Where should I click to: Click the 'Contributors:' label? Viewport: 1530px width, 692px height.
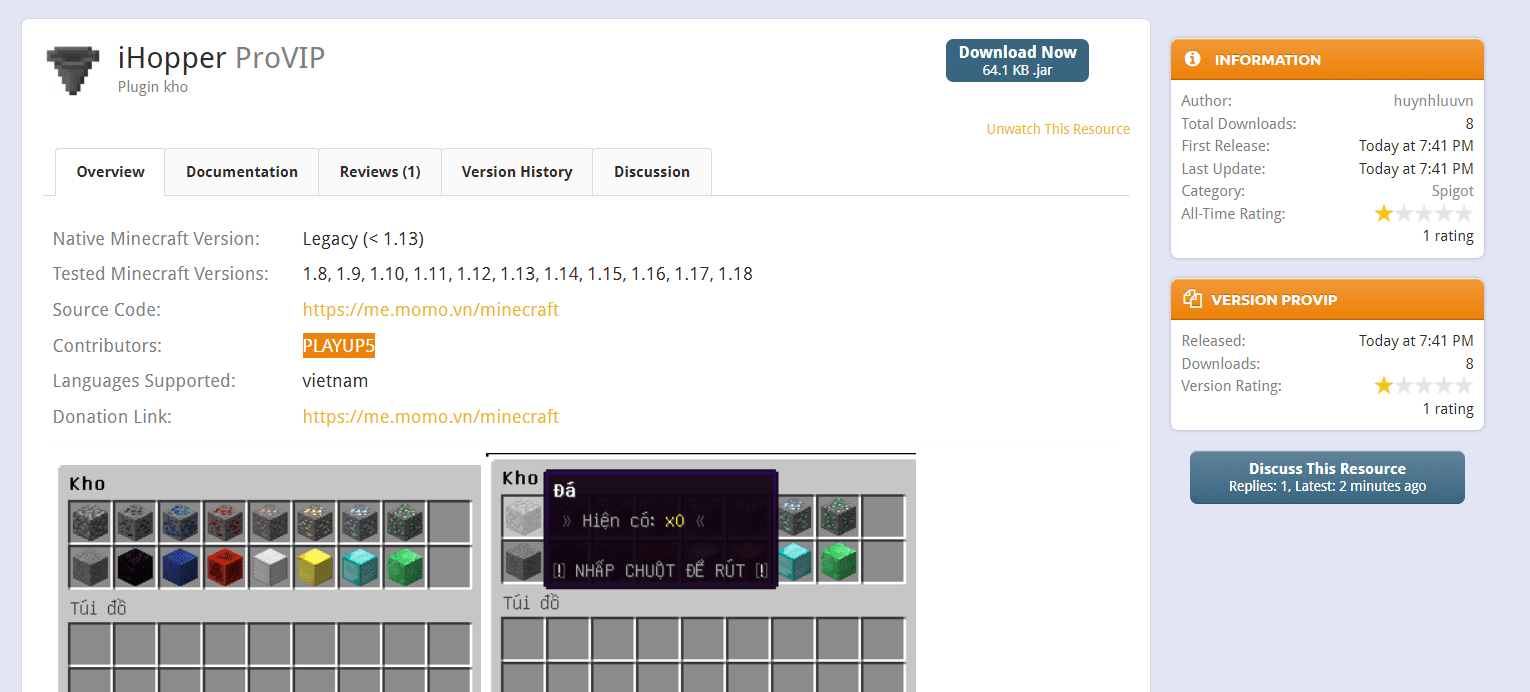[107, 346]
